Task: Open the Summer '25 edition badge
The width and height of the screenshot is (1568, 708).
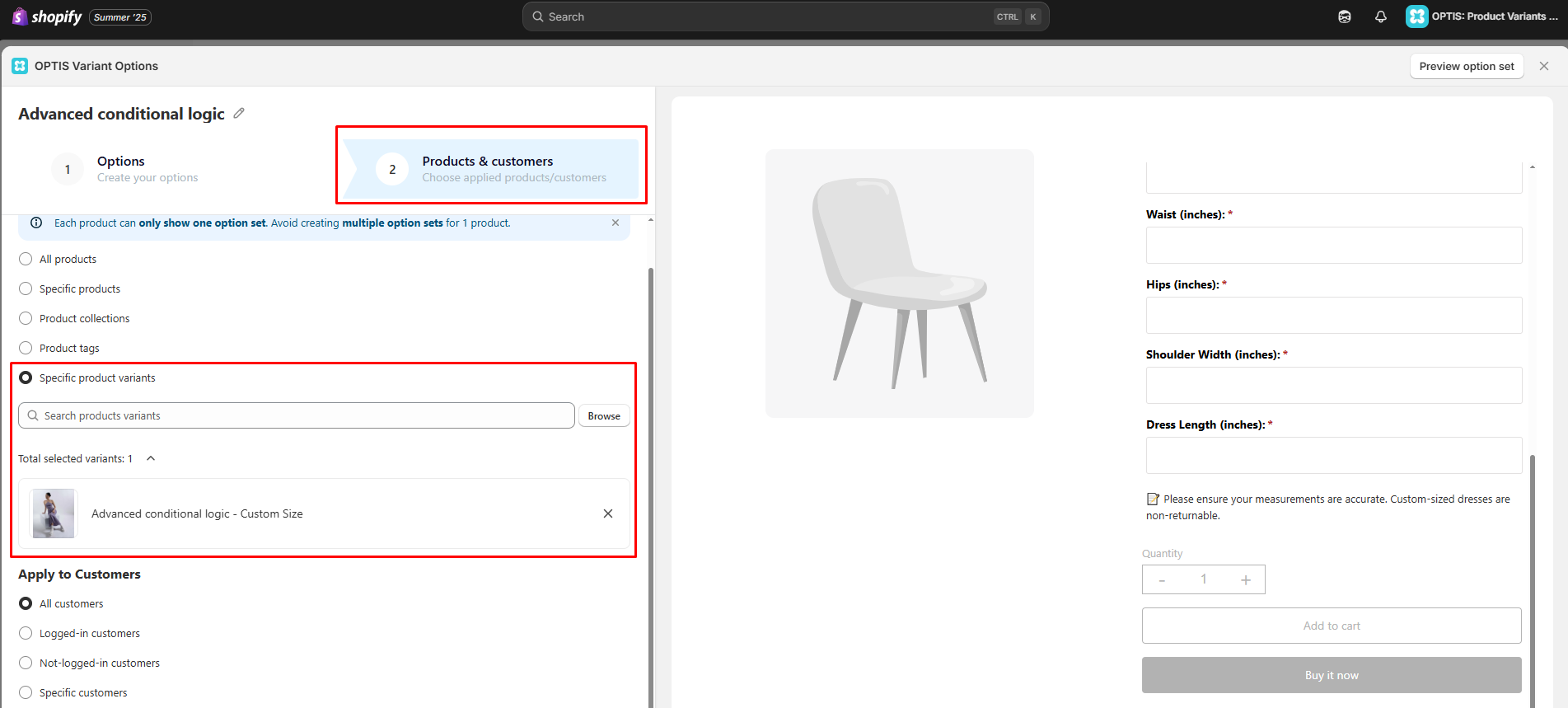Action: tap(120, 17)
